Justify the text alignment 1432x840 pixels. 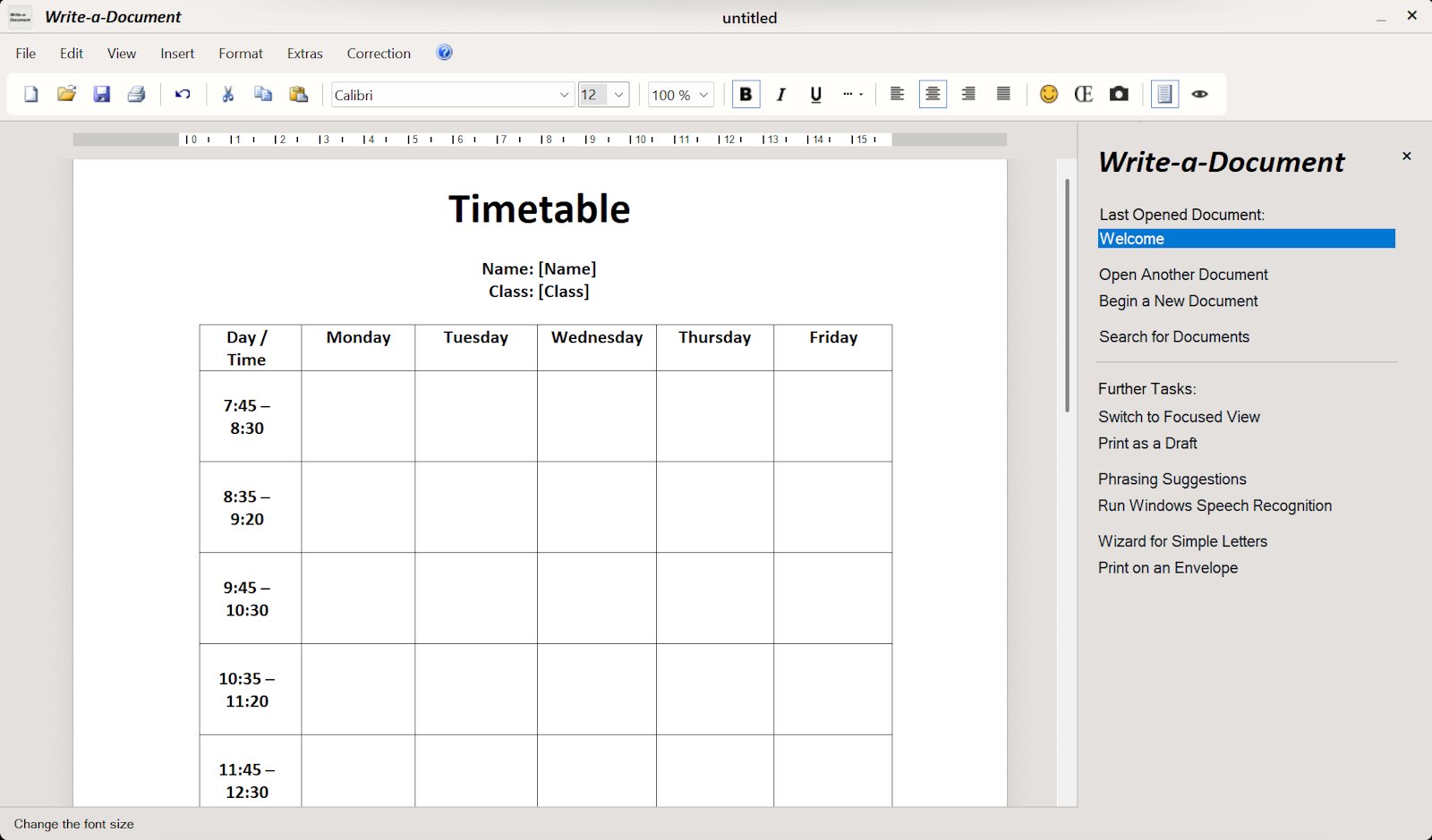pyautogui.click(x=1003, y=94)
